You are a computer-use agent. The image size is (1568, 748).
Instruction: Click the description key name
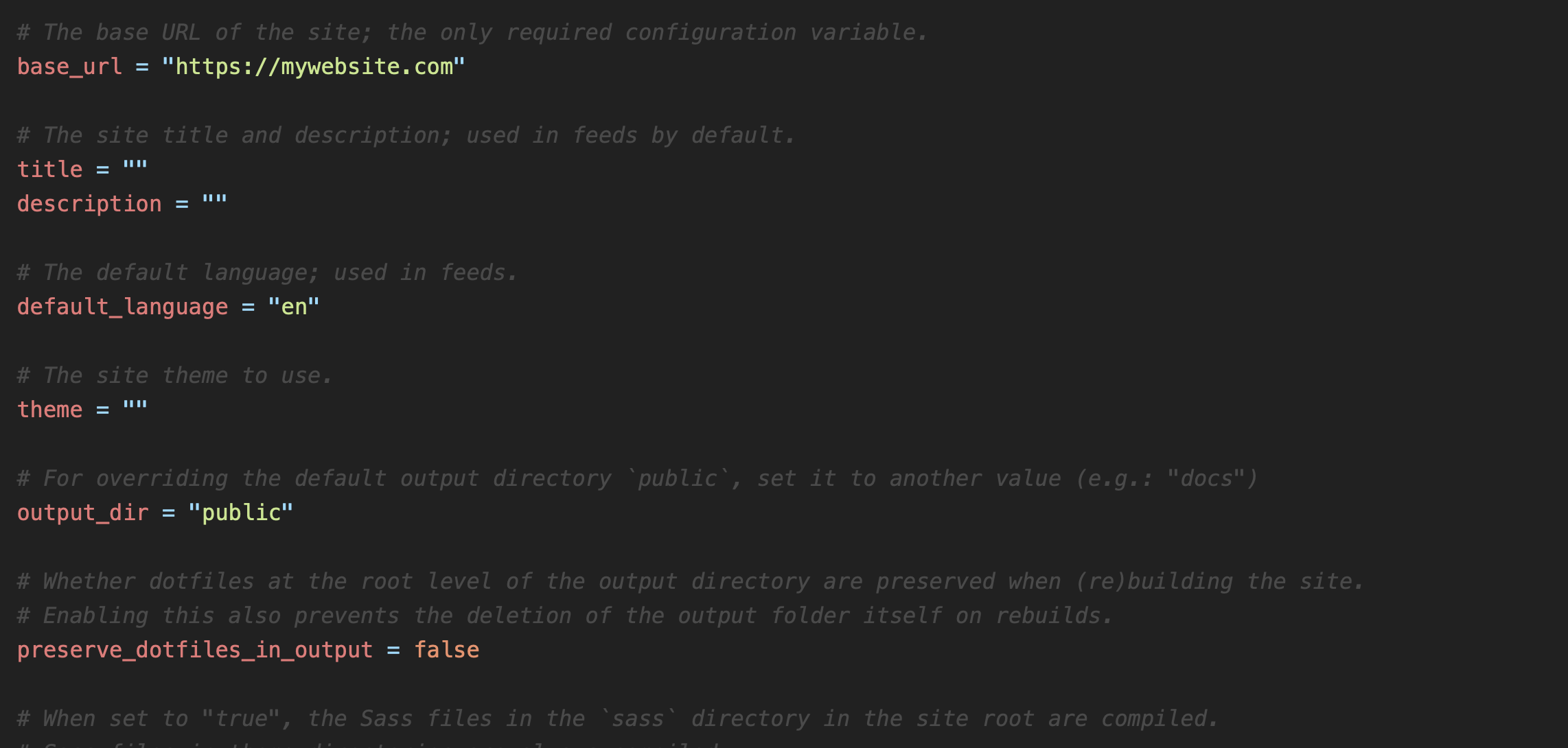click(x=89, y=204)
